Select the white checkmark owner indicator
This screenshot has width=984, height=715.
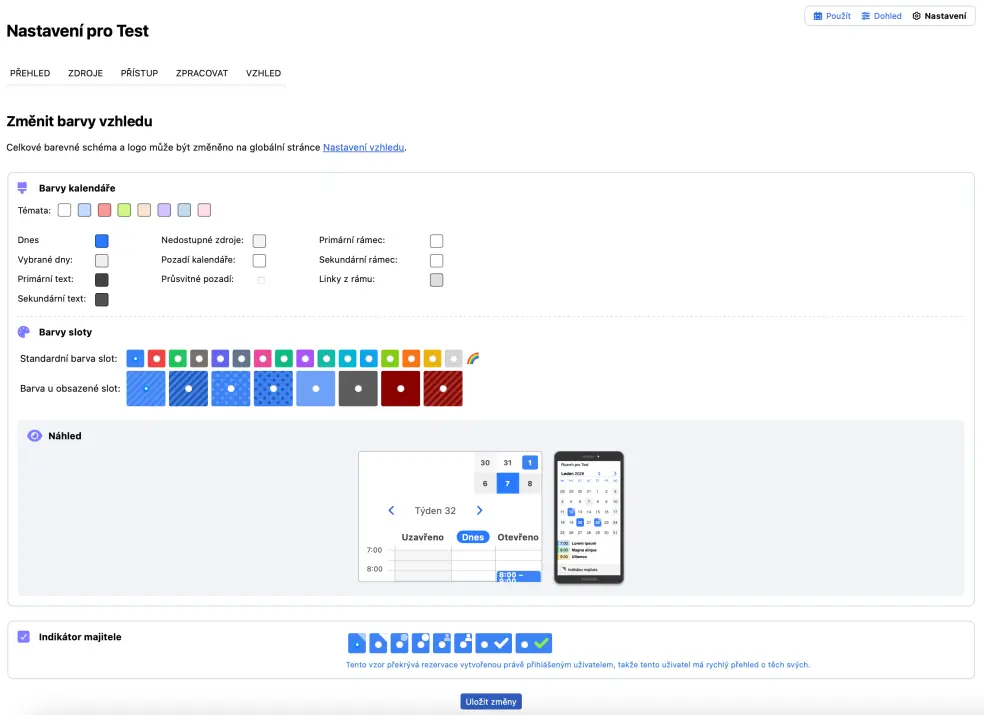pos(495,643)
